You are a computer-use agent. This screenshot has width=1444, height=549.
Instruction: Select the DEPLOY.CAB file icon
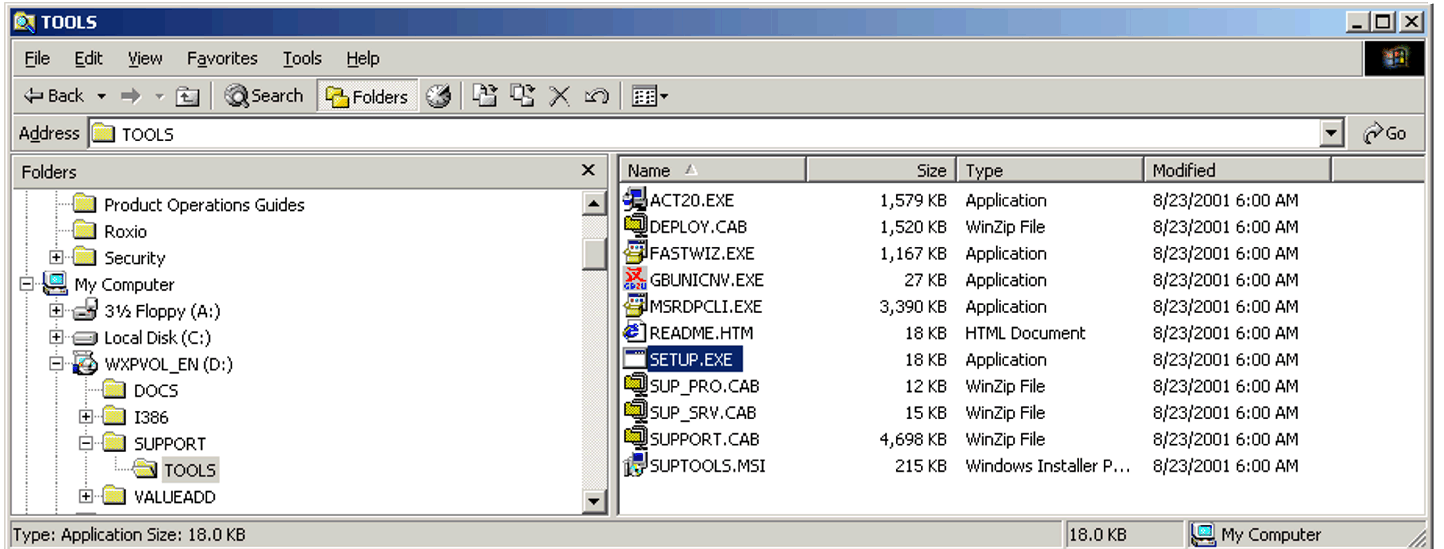(635, 226)
